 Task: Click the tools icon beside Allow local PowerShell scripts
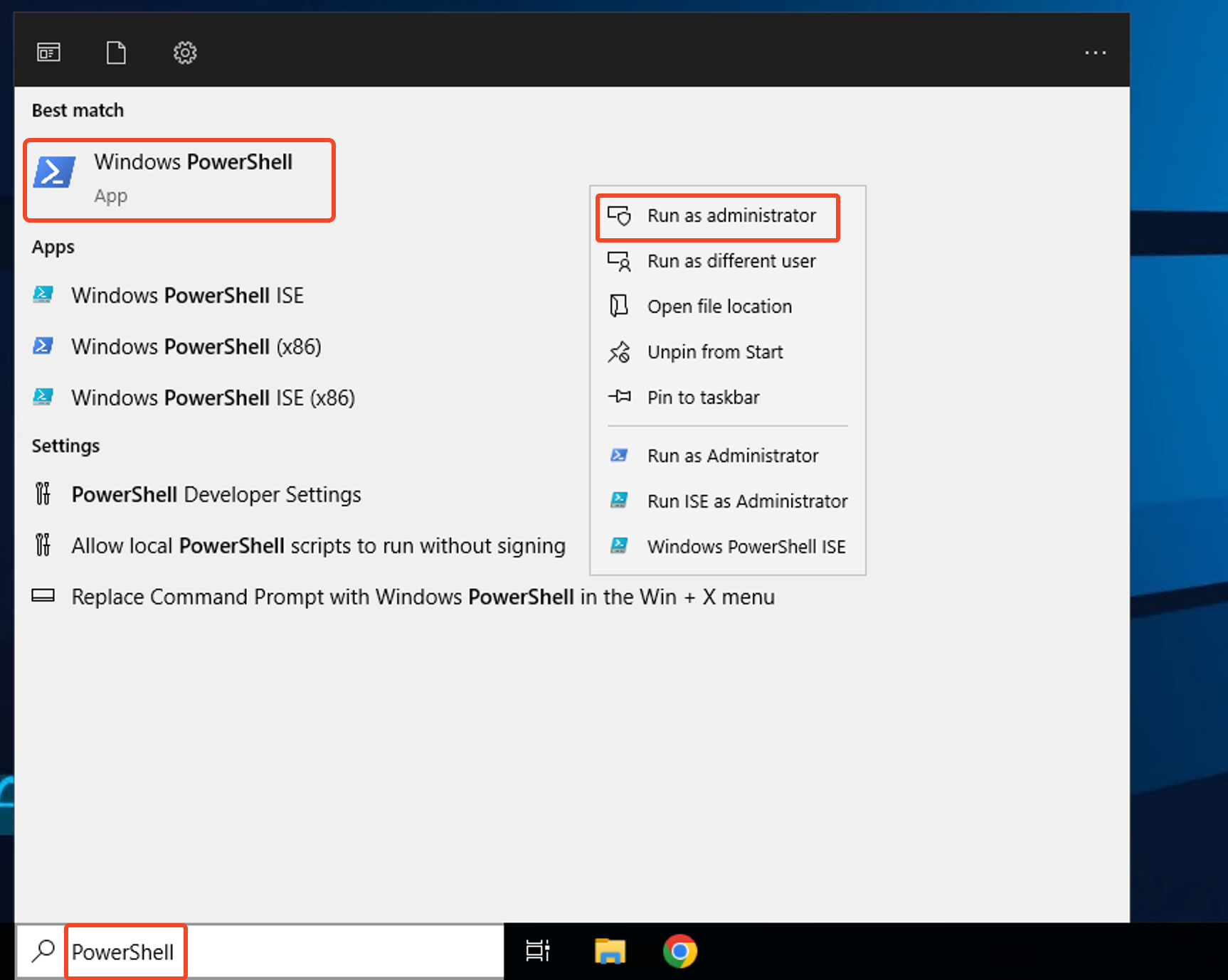click(x=43, y=545)
